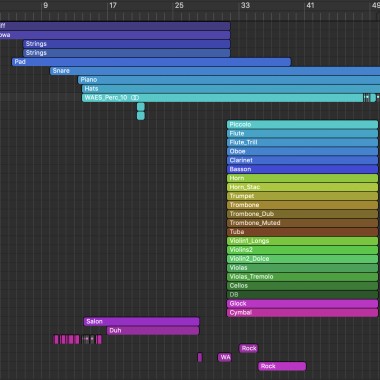This screenshot has height=380, width=380.
Task: Click bar 17 in the ruler
Action: 113,5
